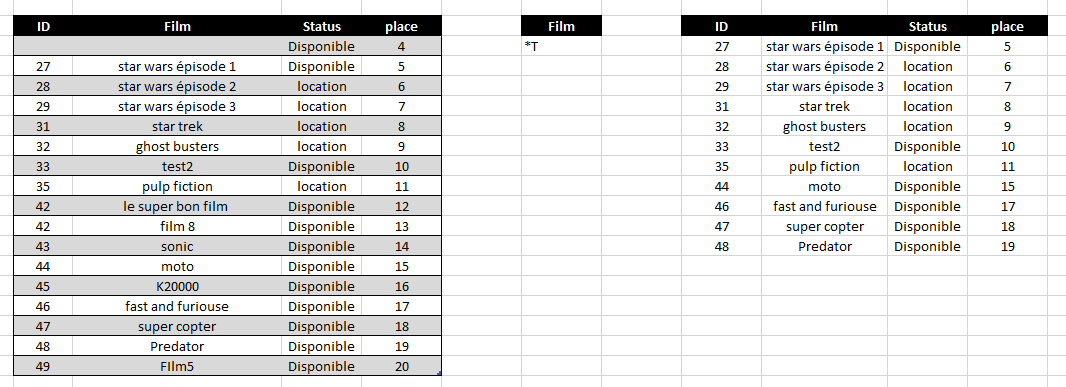Select the criteria cell containing *T
1066x387 pixels.
(562, 47)
